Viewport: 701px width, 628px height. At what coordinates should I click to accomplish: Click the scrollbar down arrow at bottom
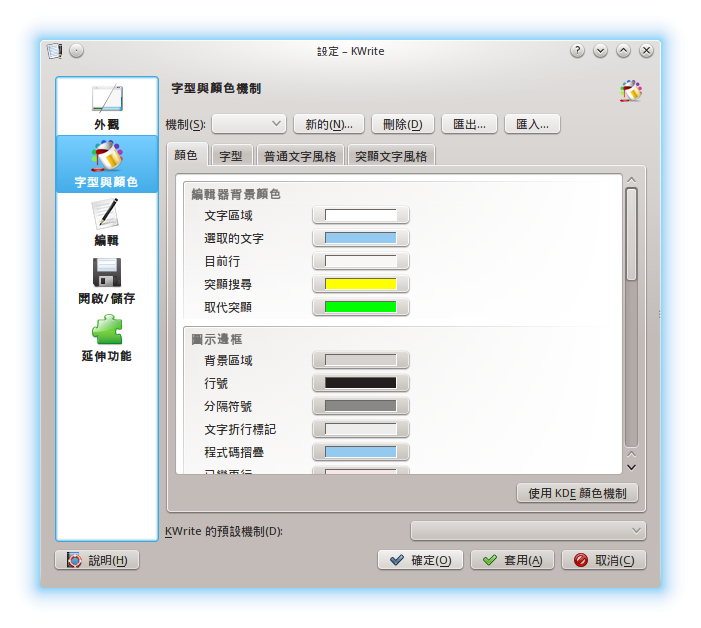click(631, 467)
